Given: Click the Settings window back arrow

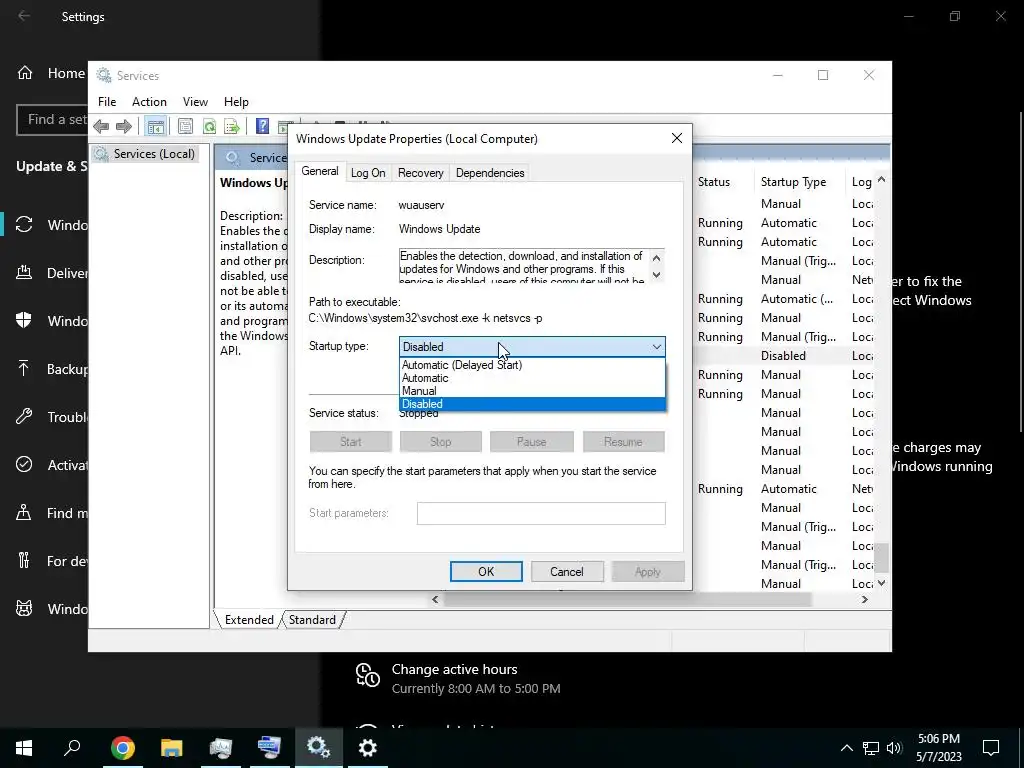Looking at the screenshot, I should coord(24,16).
